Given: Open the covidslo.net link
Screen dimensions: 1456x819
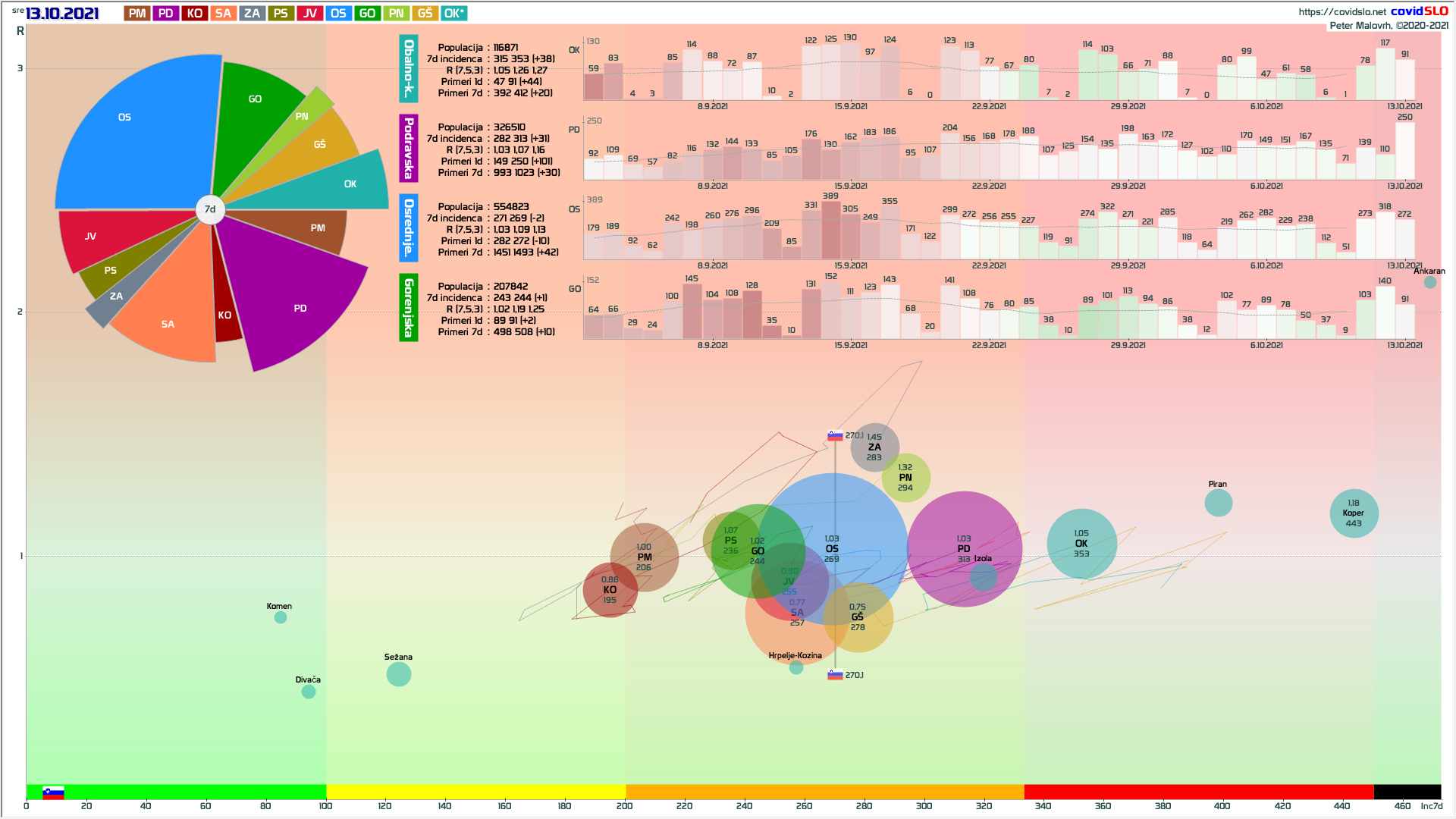Looking at the screenshot, I should (x=1341, y=11).
